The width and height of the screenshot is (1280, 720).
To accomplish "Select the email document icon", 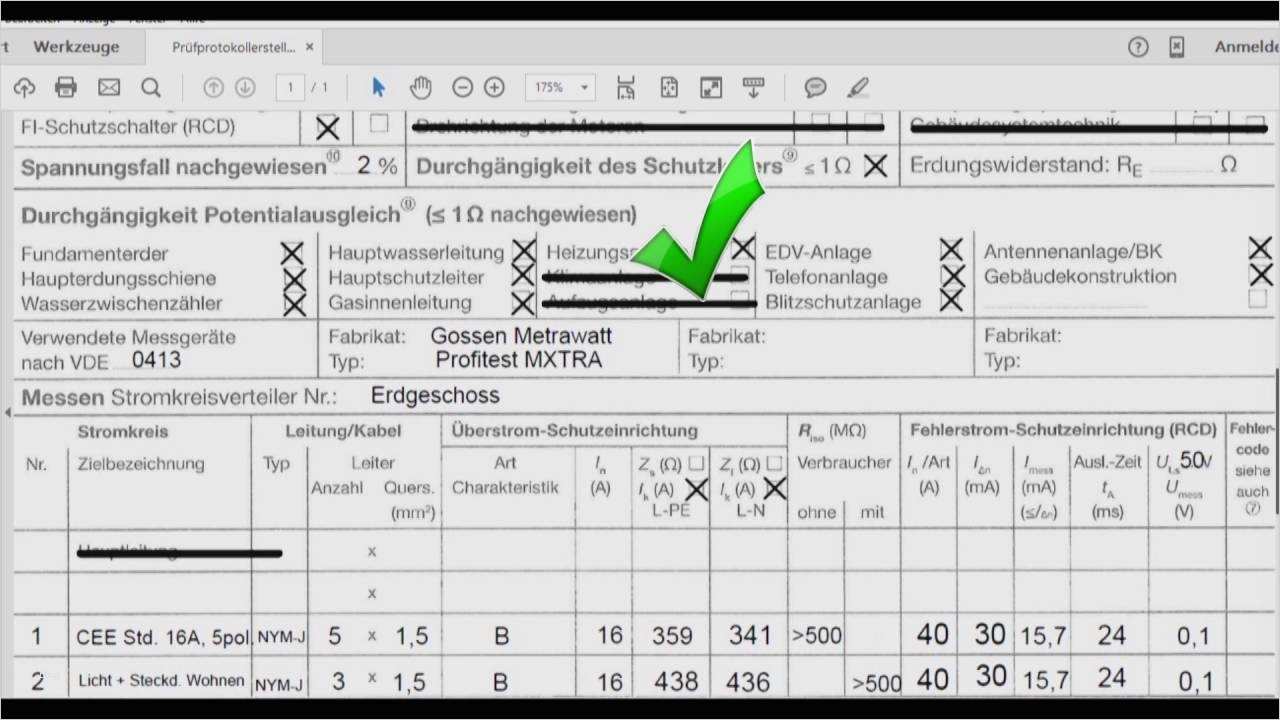I will coord(108,88).
